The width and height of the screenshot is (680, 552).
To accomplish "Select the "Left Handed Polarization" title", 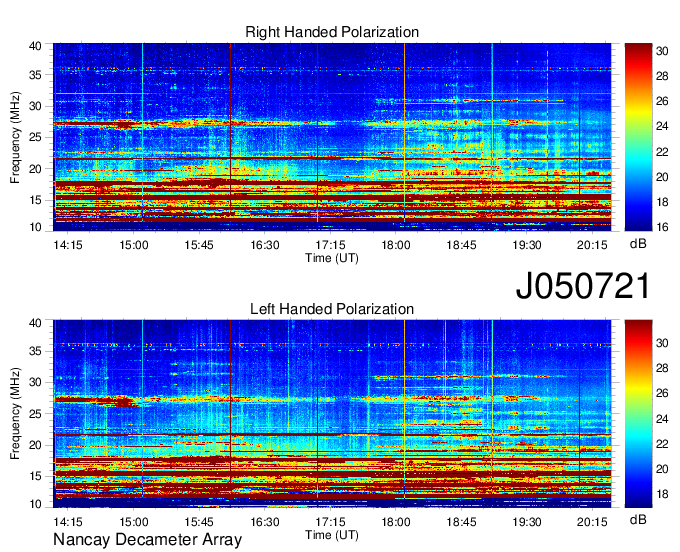I will [332, 309].
